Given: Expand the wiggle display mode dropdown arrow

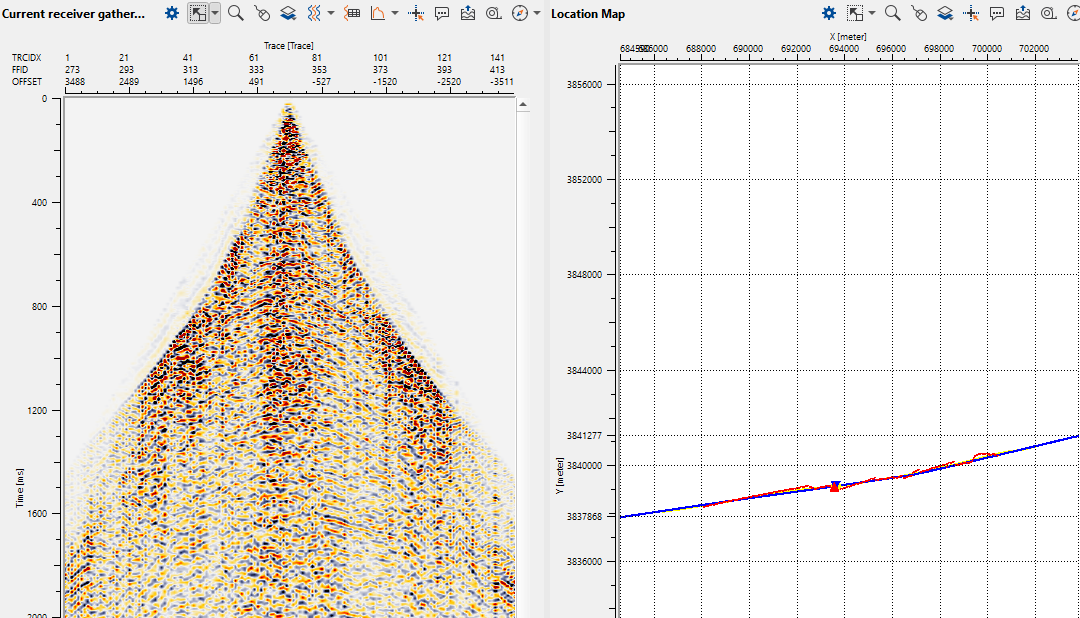Looking at the screenshot, I should tap(330, 13).
